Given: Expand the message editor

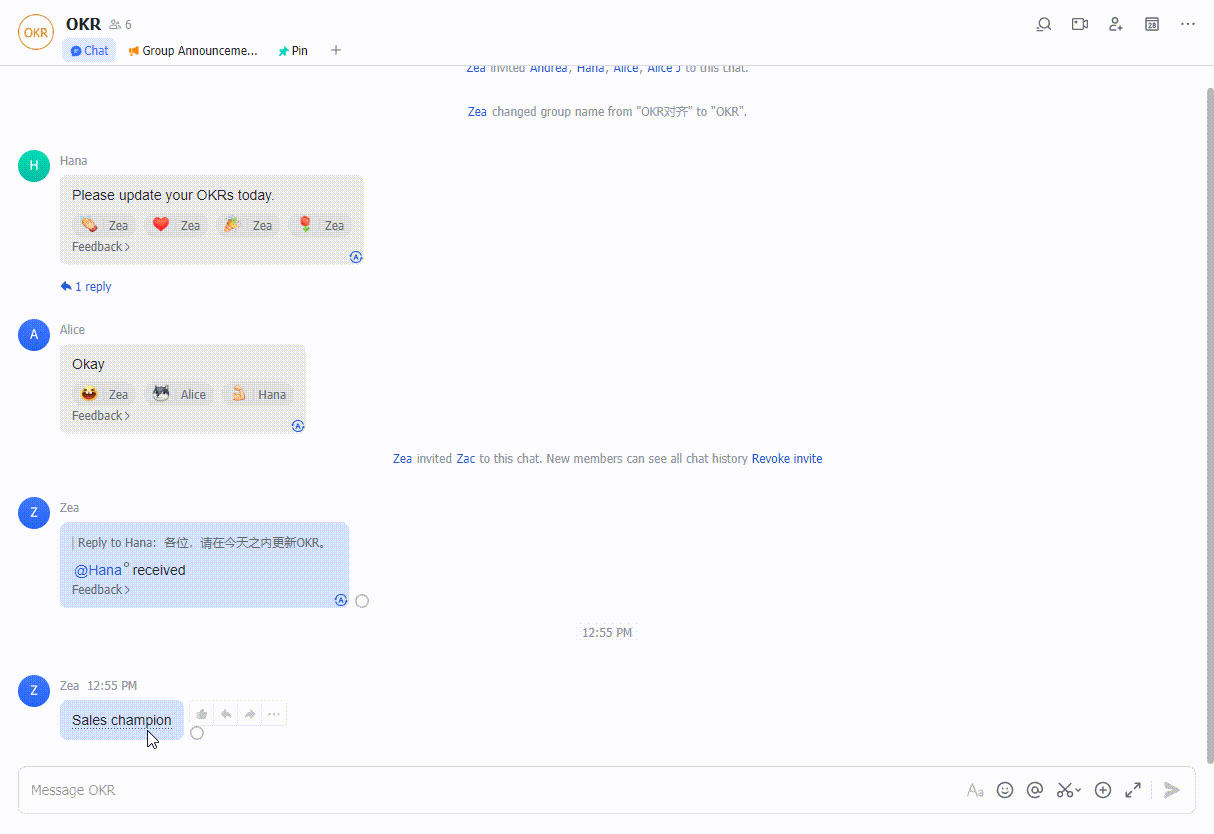Looking at the screenshot, I should pos(1133,790).
